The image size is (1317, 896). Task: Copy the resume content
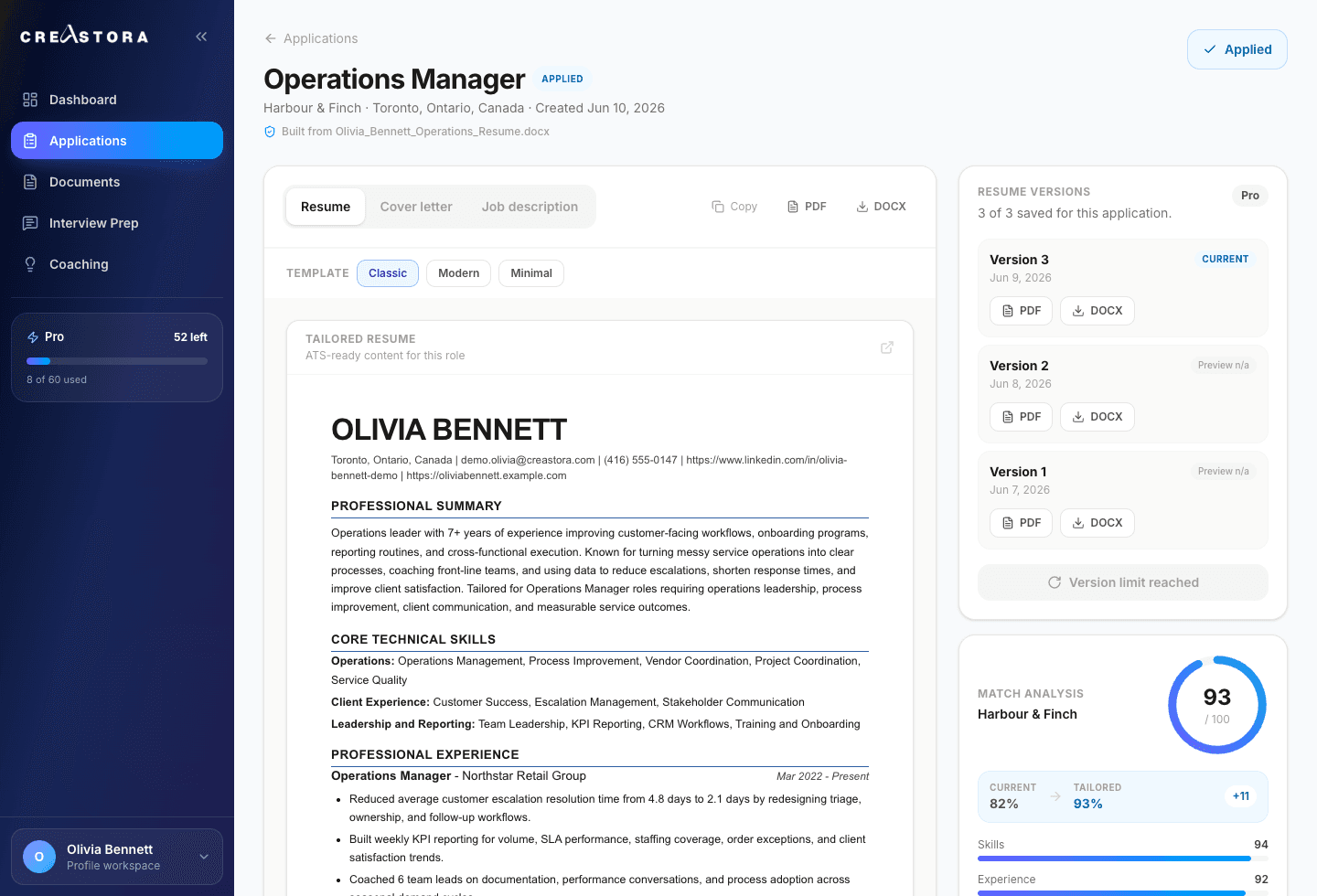pyautogui.click(x=734, y=207)
